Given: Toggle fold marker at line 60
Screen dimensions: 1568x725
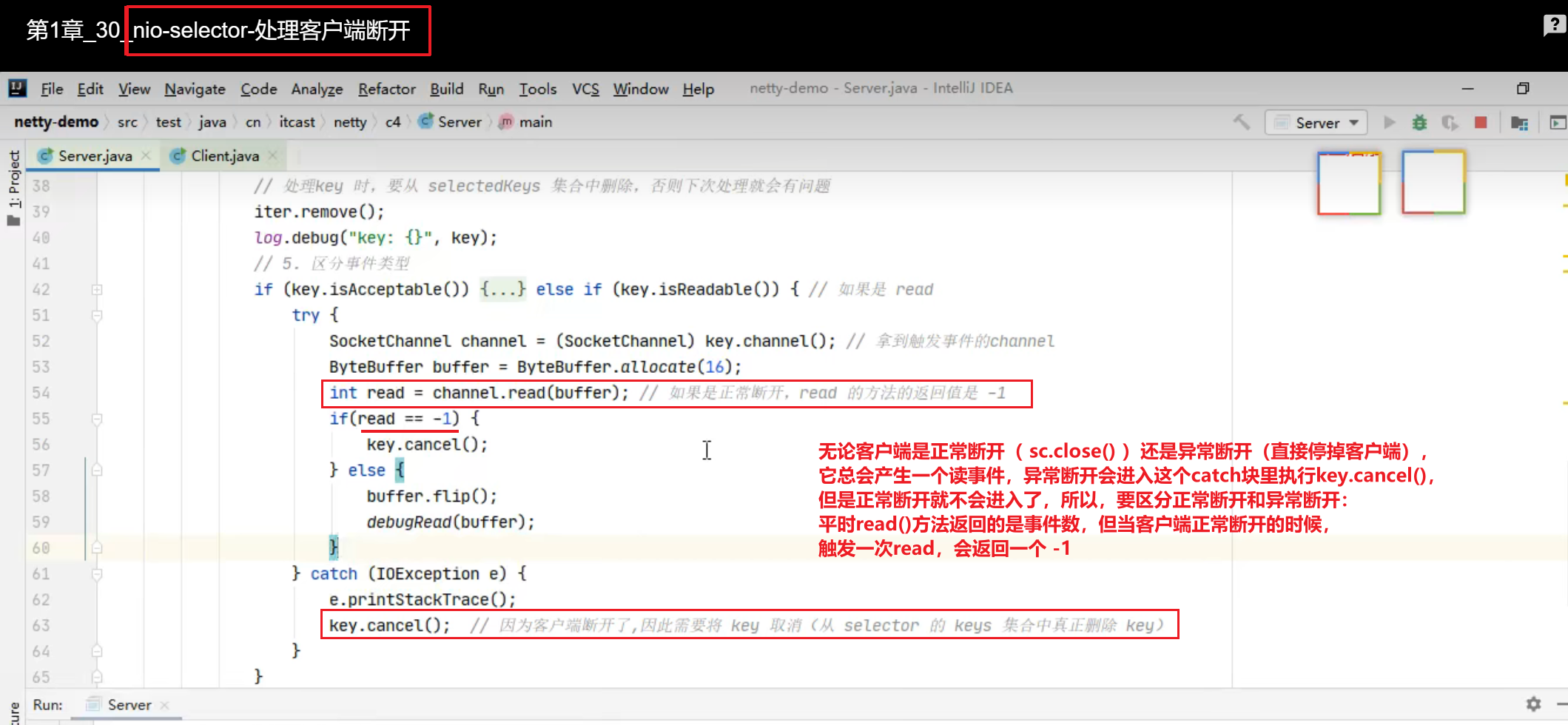Looking at the screenshot, I should coord(97,548).
